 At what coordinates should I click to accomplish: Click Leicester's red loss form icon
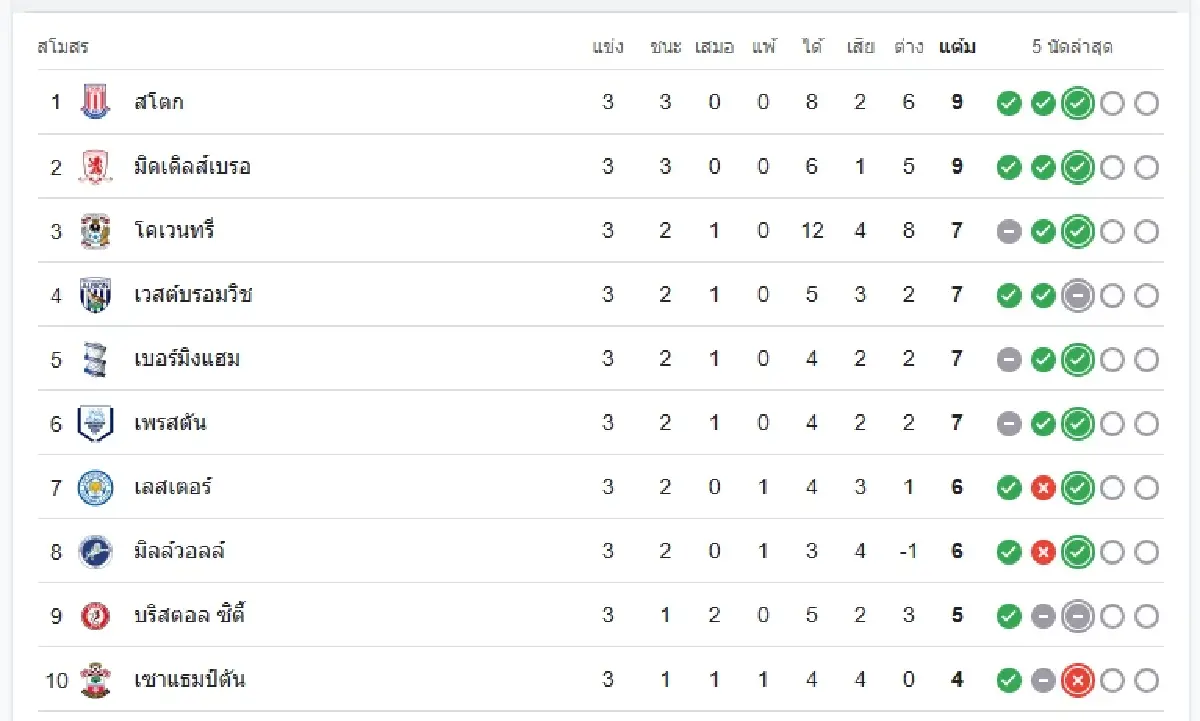coord(1043,488)
